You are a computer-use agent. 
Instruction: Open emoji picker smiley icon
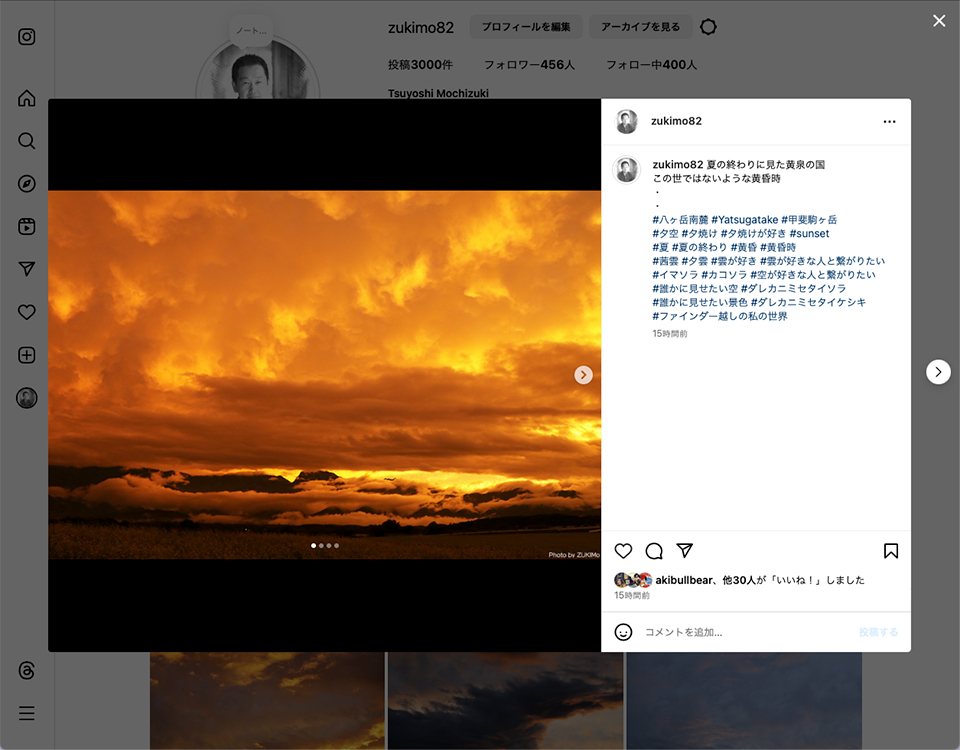tap(623, 632)
